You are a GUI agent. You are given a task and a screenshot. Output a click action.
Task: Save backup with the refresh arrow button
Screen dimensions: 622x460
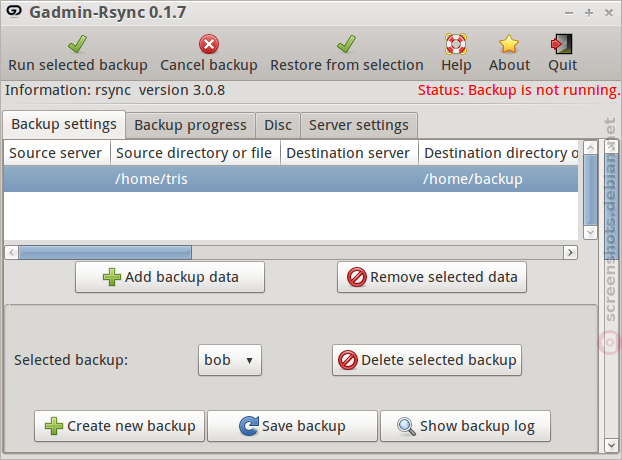pyautogui.click(x=292, y=426)
